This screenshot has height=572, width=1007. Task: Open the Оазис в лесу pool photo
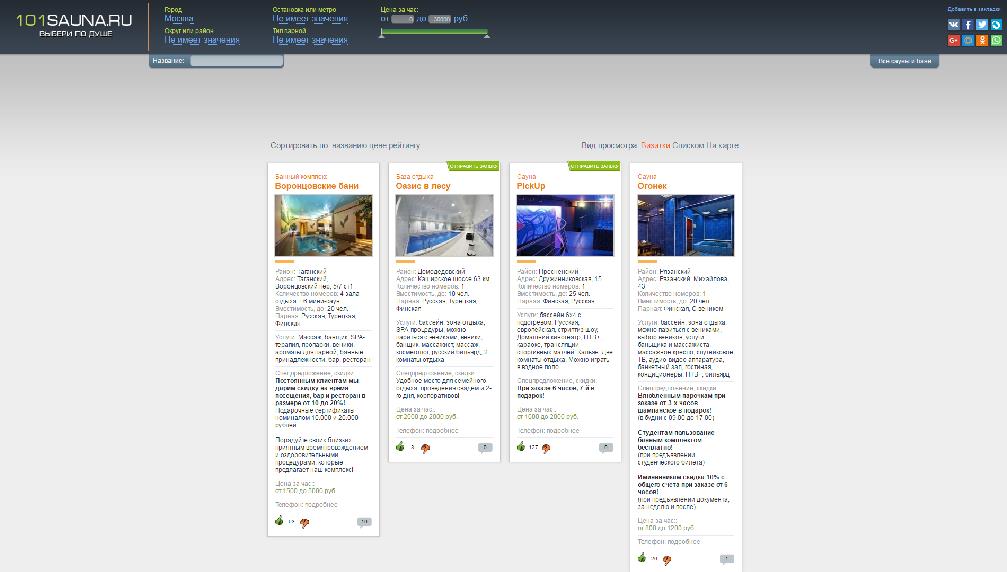point(444,225)
